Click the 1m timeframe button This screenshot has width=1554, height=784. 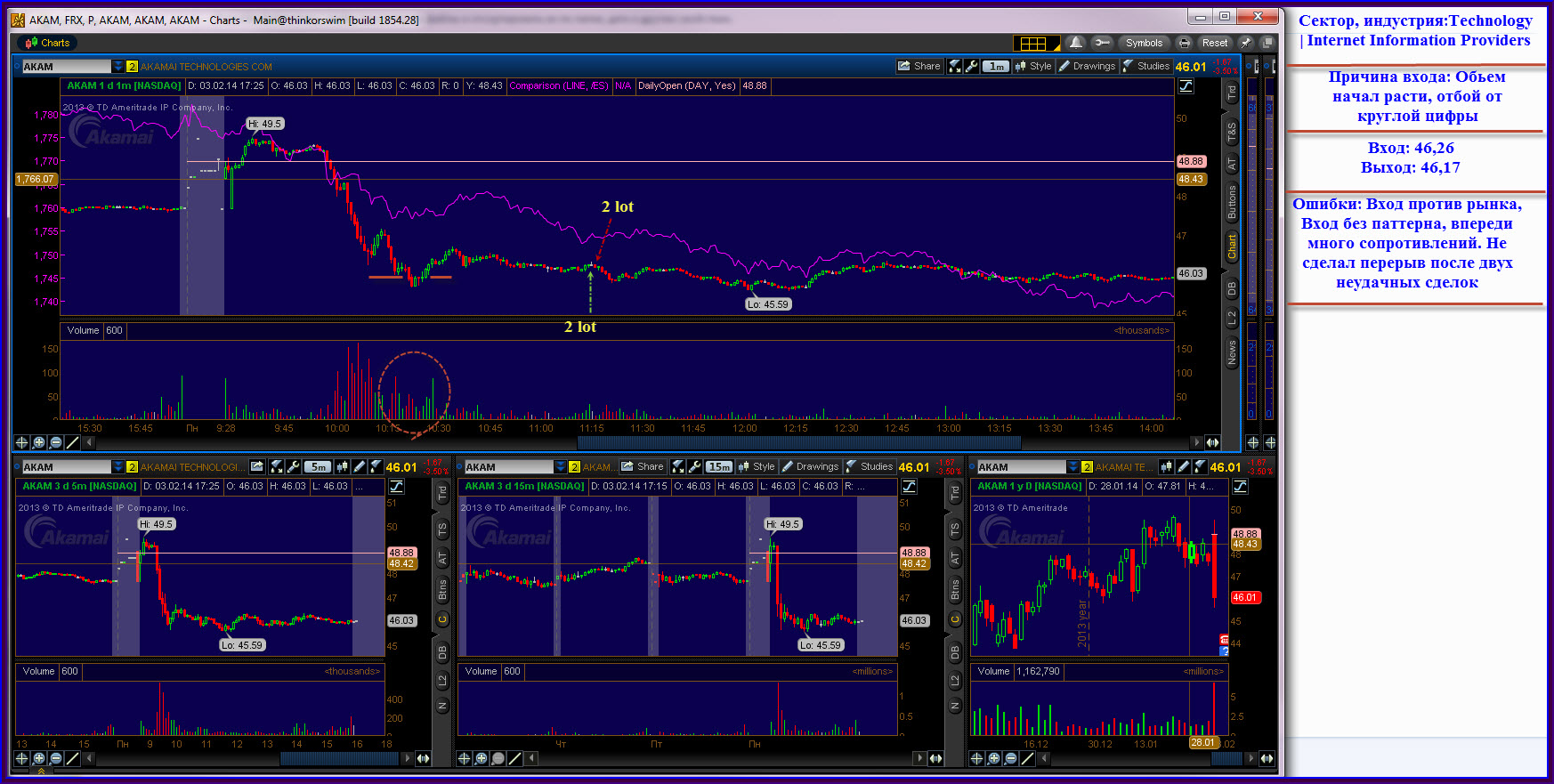tap(996, 66)
